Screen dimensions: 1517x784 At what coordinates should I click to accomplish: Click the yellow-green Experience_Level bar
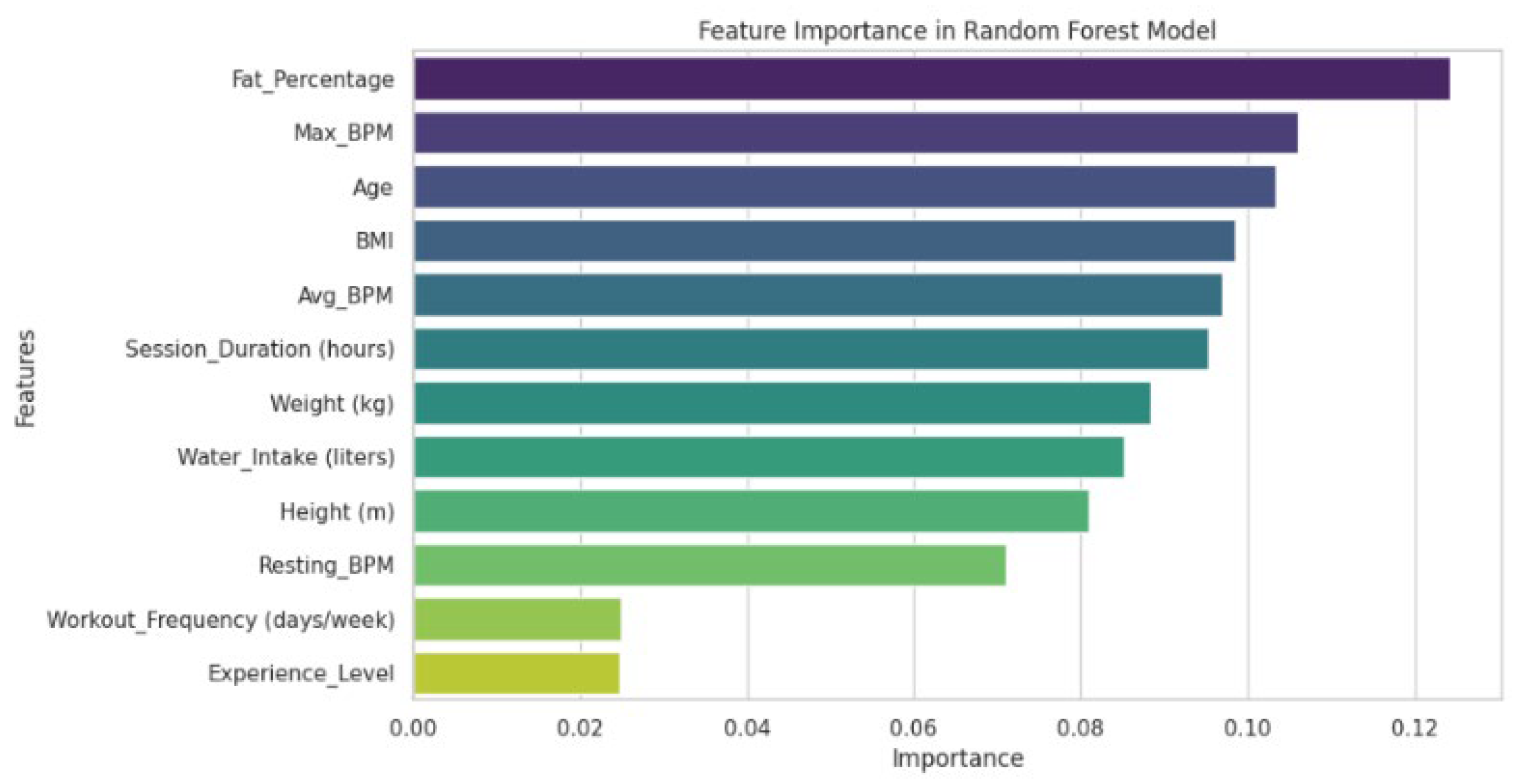516,673
